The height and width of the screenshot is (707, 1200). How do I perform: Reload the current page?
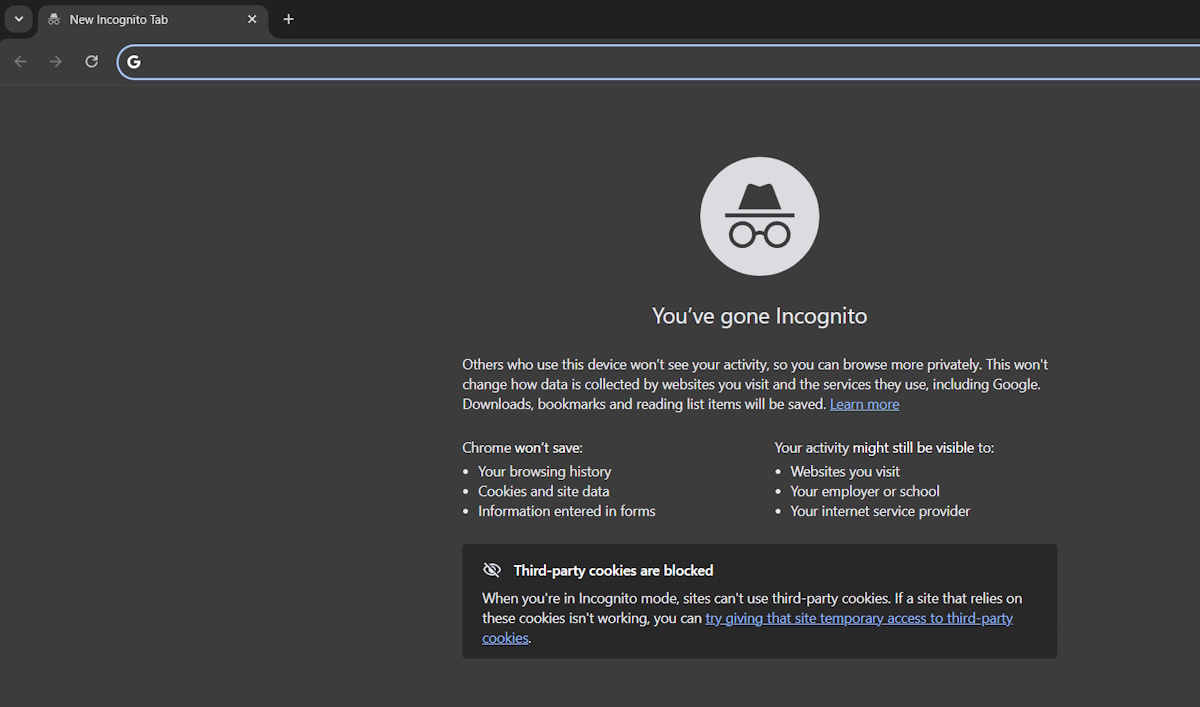click(91, 61)
